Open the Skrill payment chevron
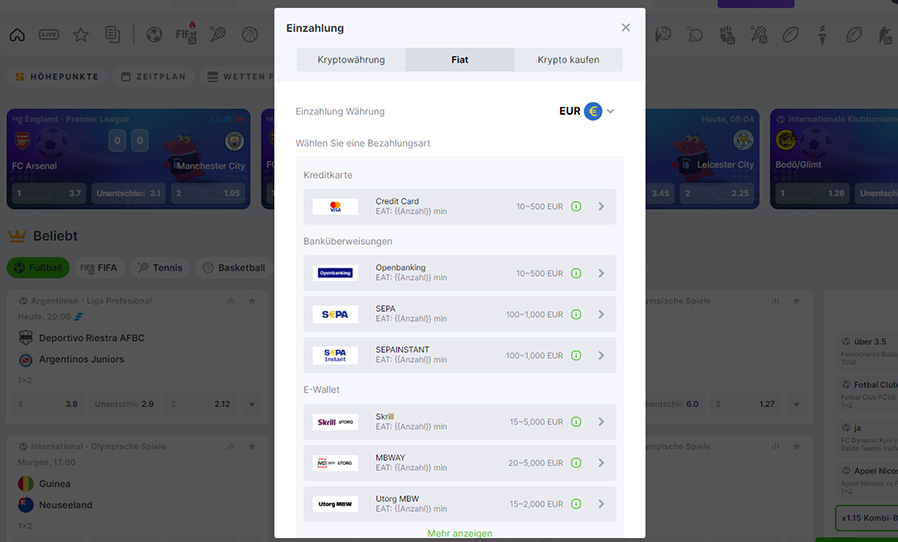 (x=601, y=422)
